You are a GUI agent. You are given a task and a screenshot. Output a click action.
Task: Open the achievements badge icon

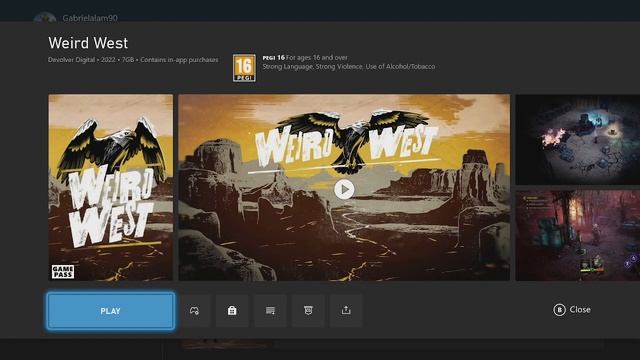click(308, 311)
